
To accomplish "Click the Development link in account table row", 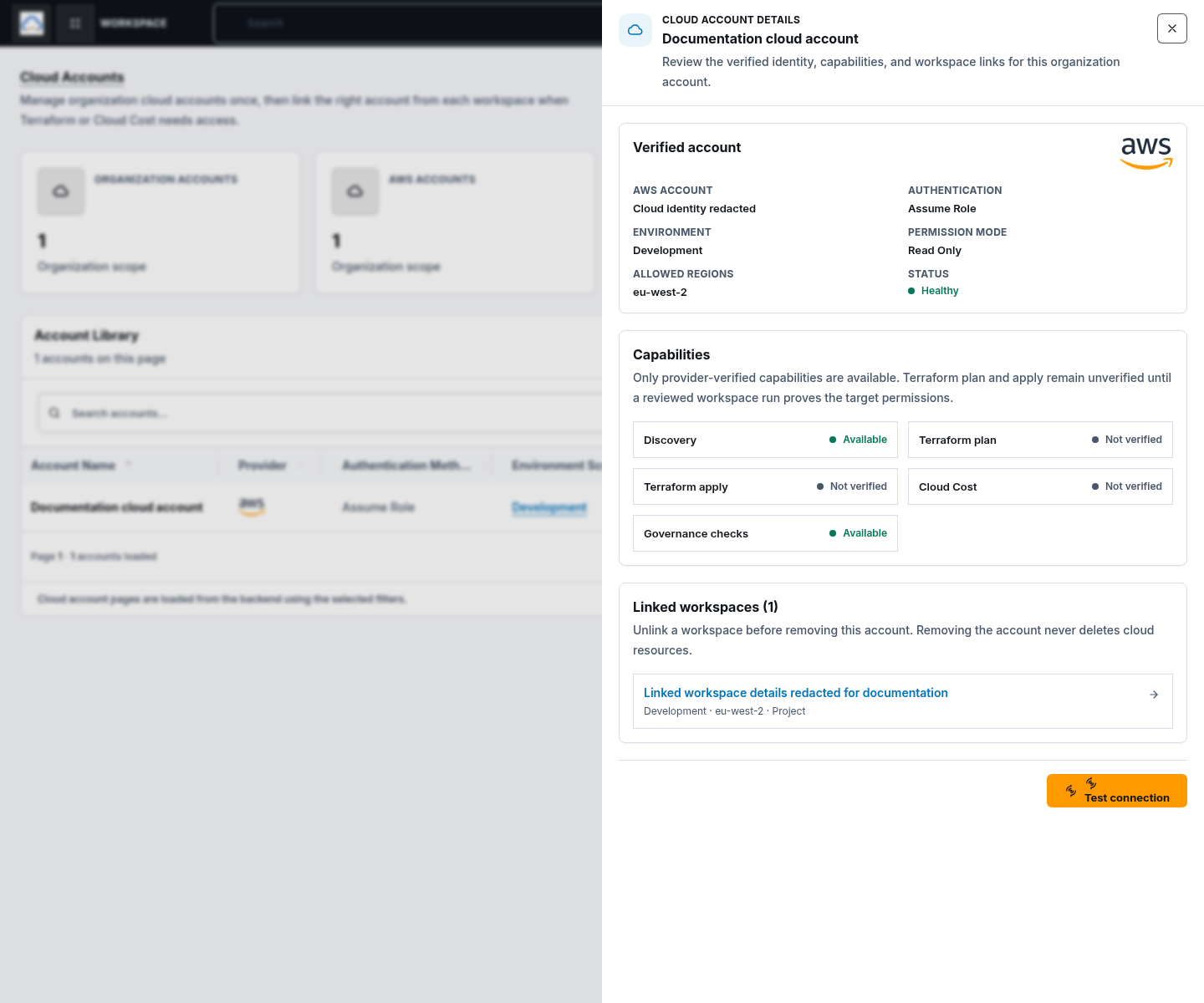I will [549, 507].
